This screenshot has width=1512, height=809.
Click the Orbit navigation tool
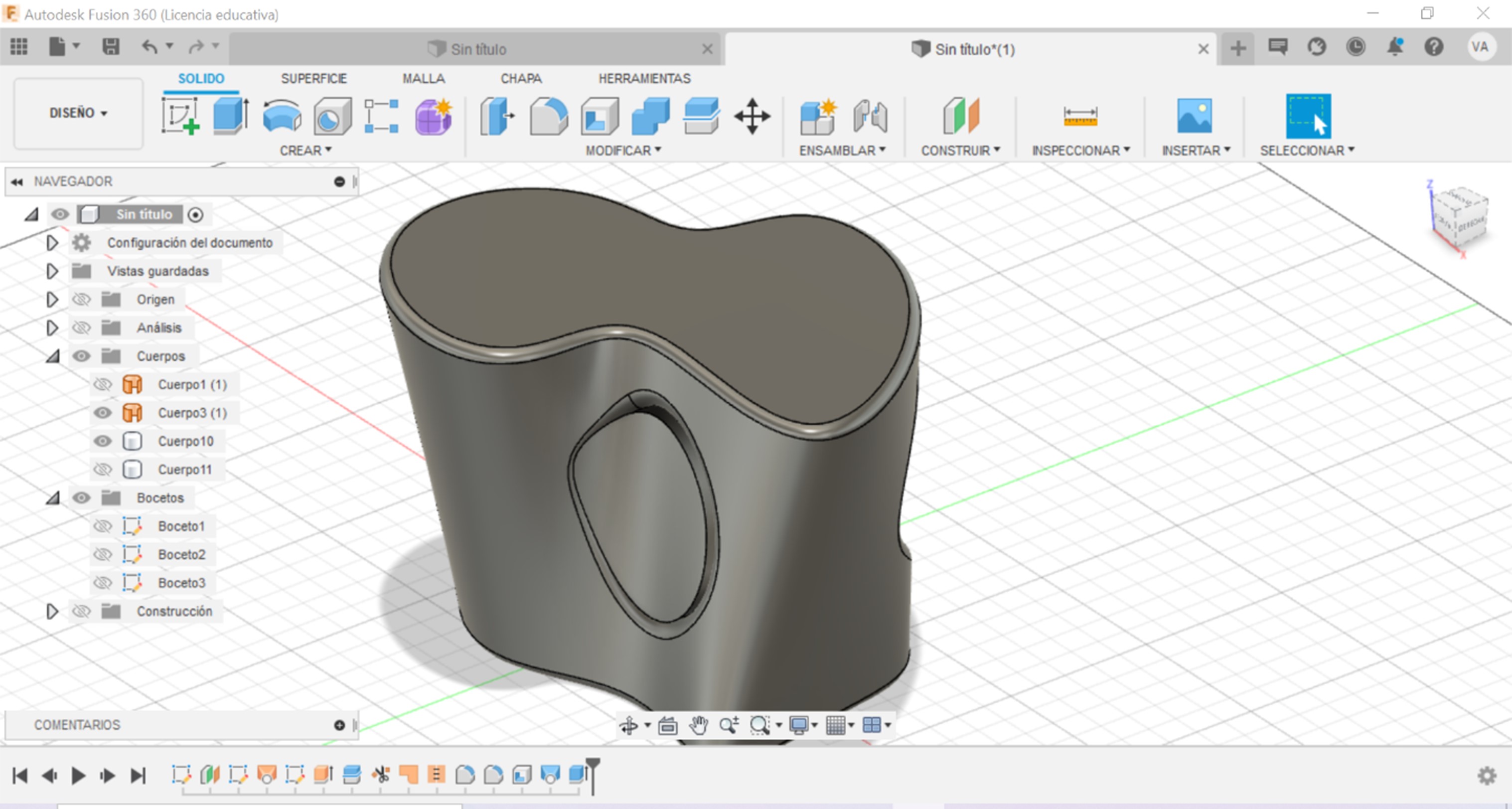coord(628,726)
